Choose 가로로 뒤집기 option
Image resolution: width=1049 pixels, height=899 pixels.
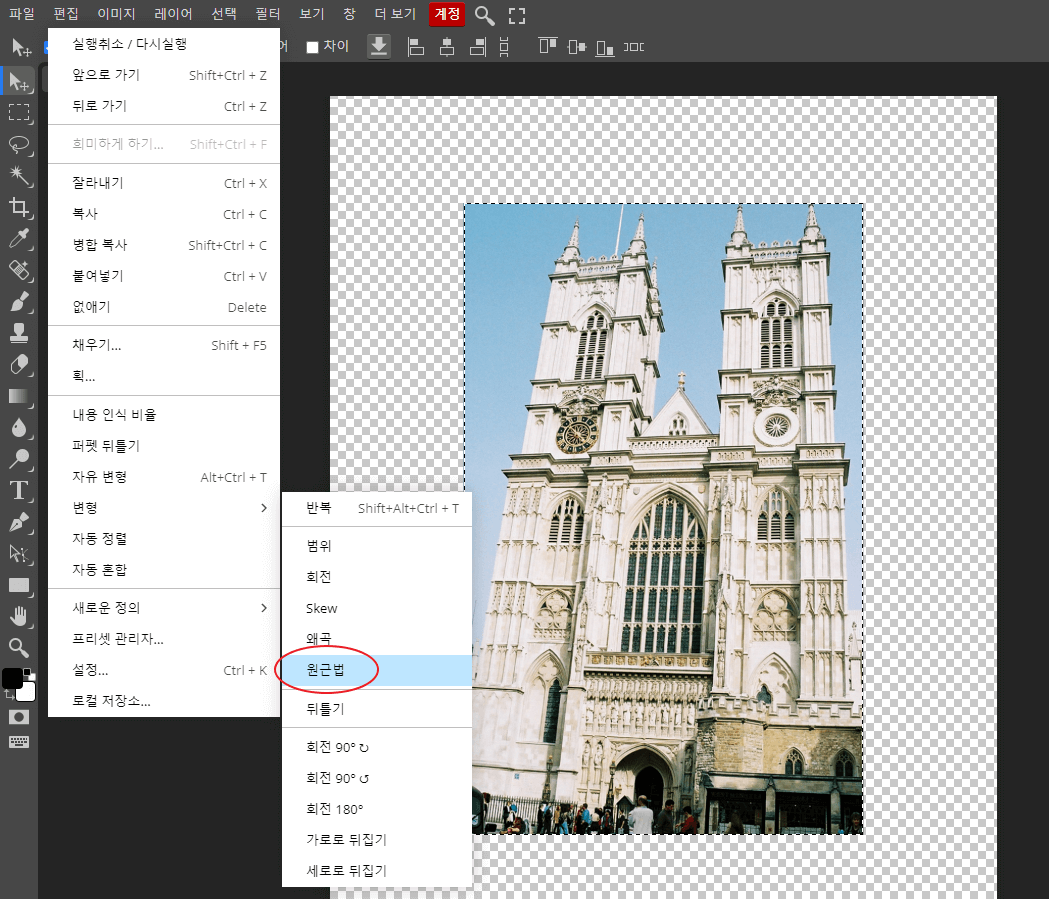coord(377,839)
